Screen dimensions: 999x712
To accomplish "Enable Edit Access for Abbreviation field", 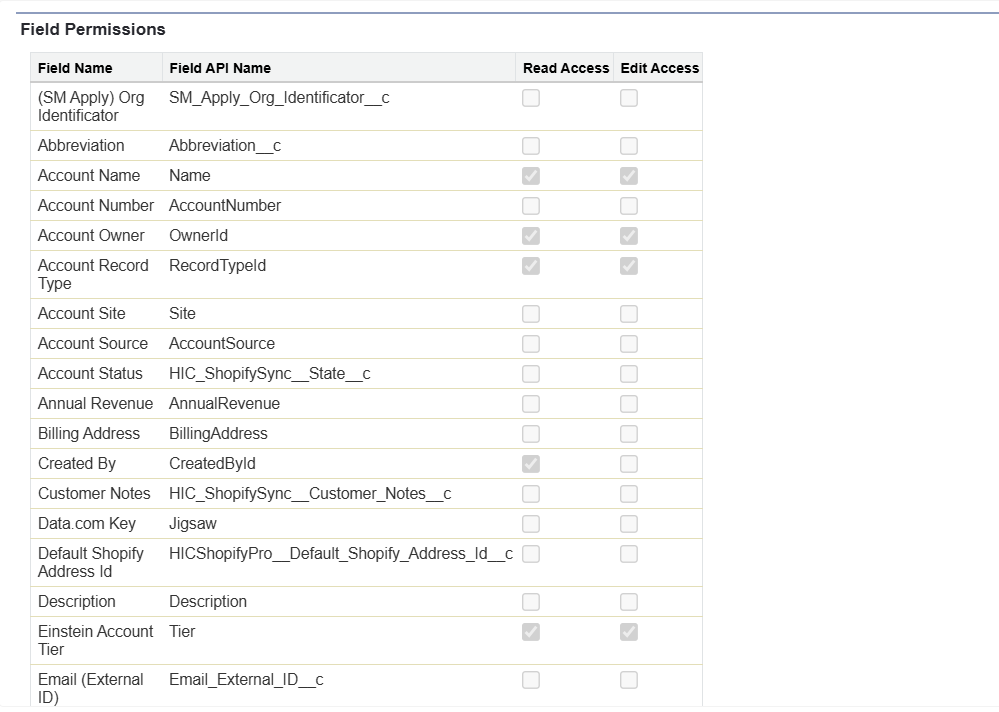I will click(x=629, y=146).
